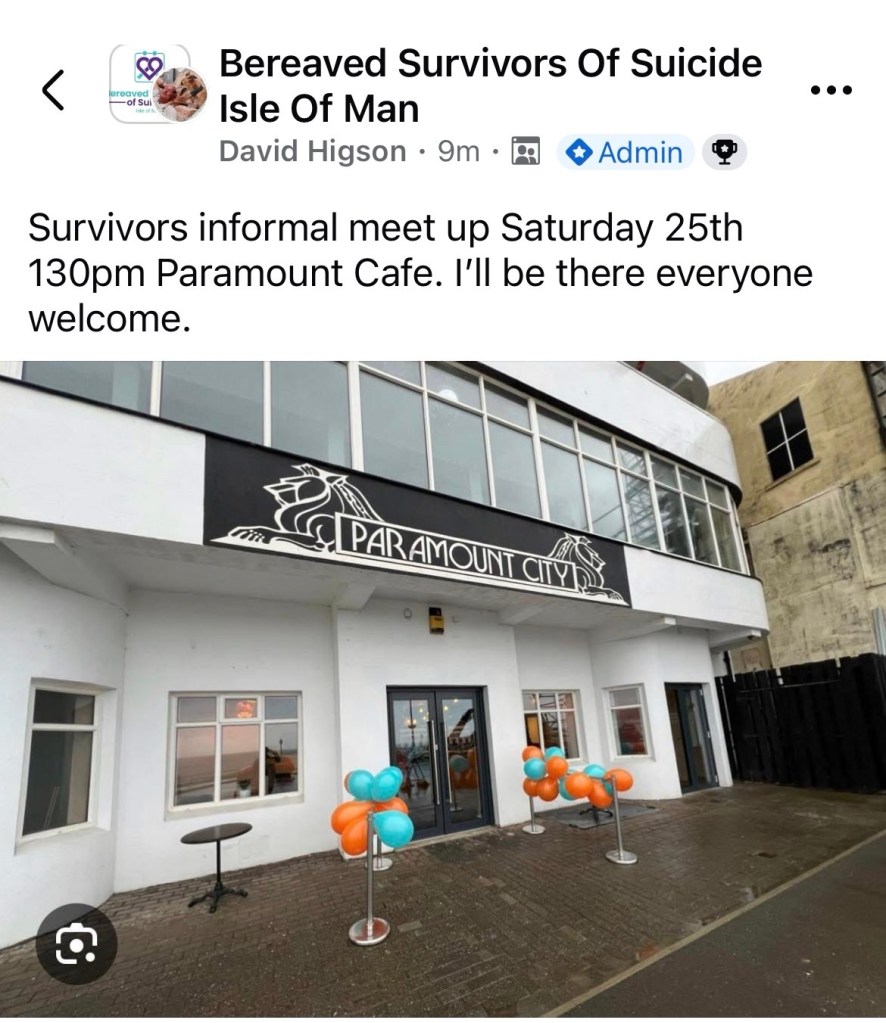Click the 9m post timestamp
This screenshot has width=886, height=1023.
click(459, 152)
